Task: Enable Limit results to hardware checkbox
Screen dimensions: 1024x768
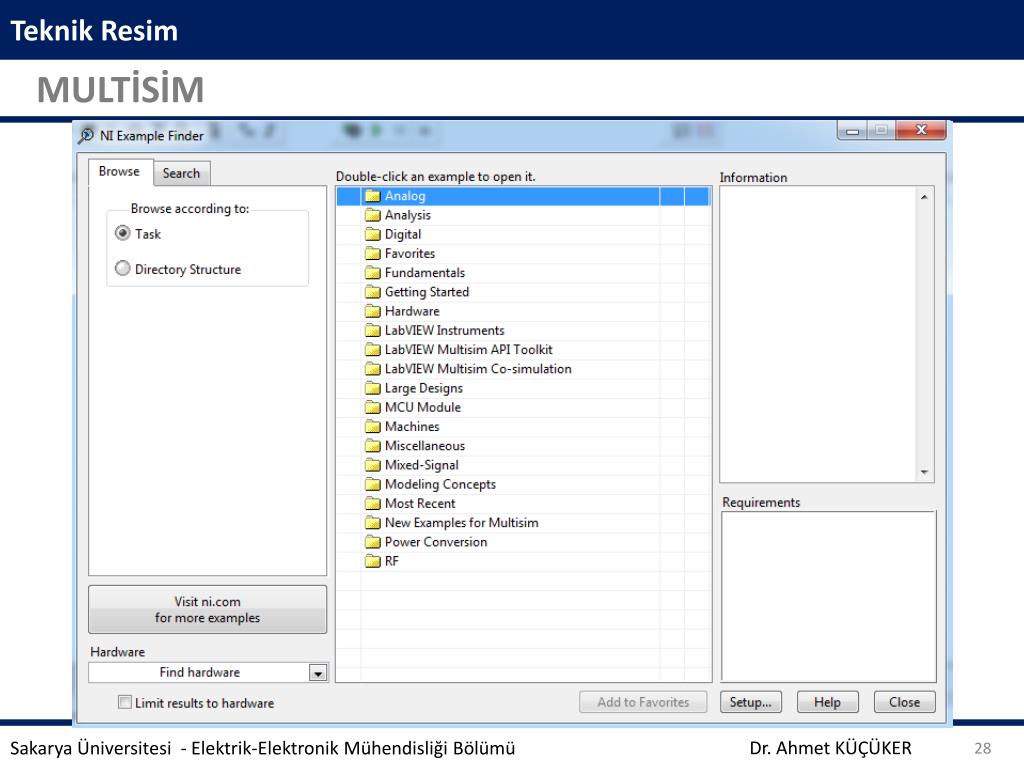Action: tap(125, 702)
